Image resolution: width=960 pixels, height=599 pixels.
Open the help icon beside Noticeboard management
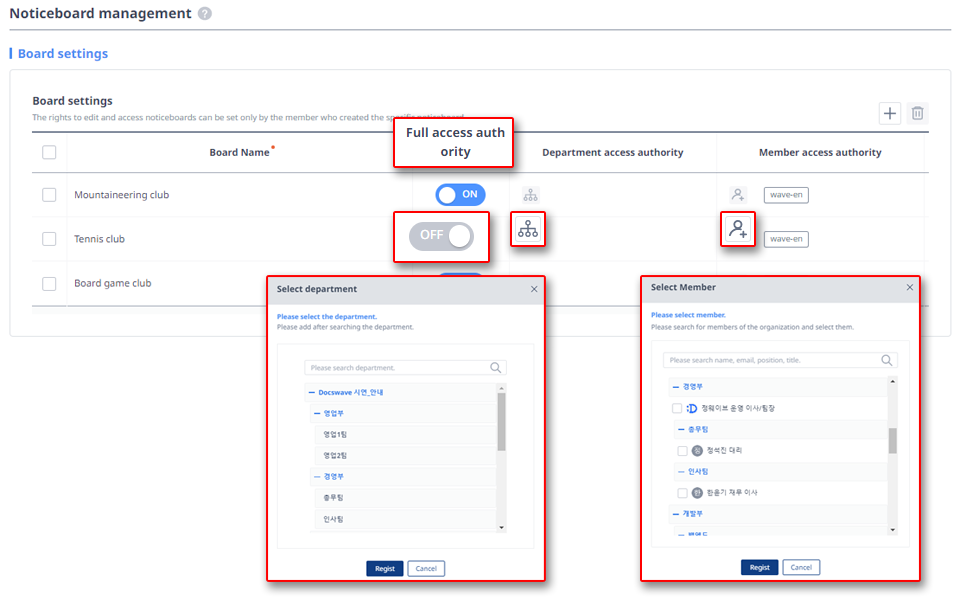[205, 13]
